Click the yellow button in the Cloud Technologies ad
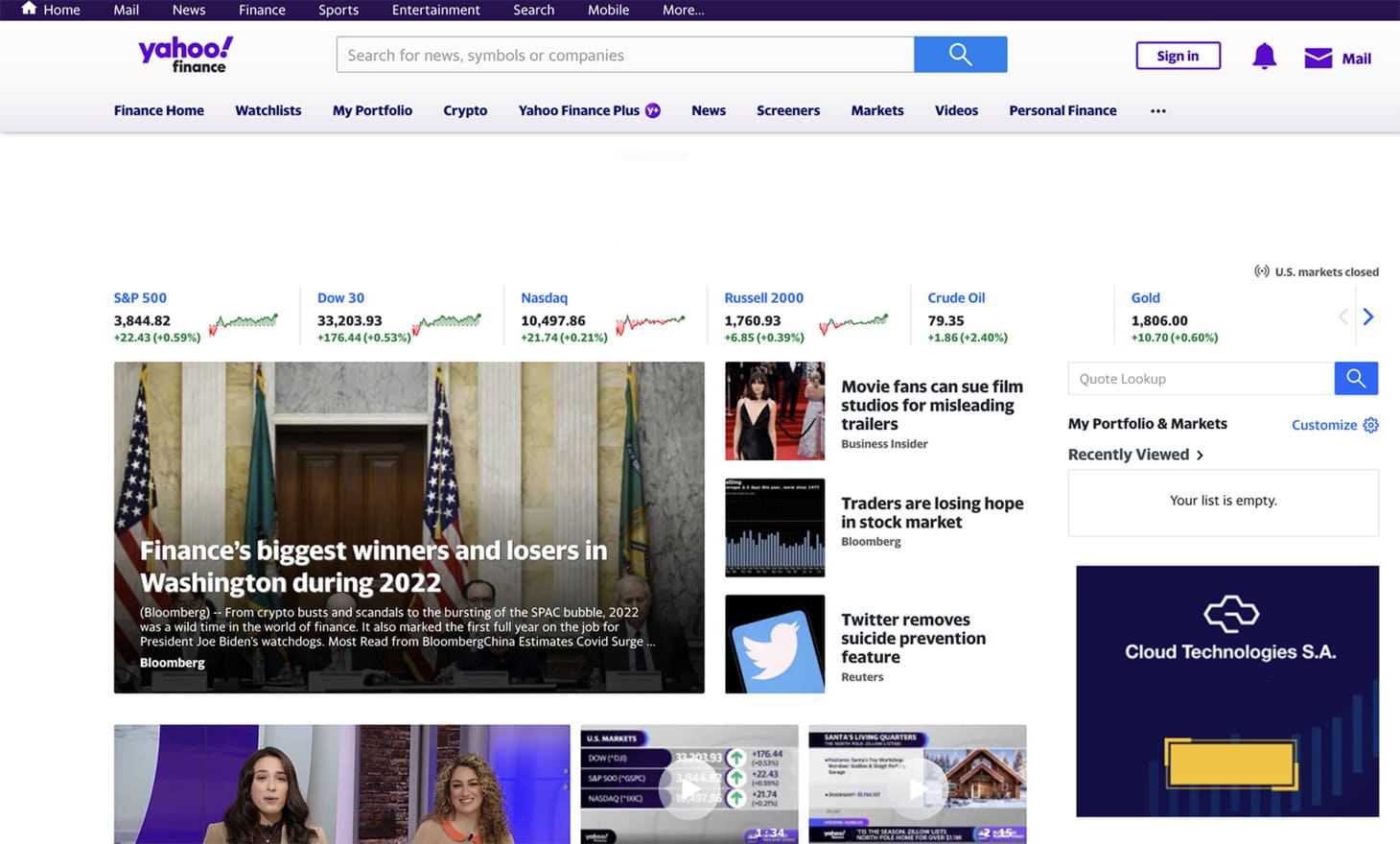The width and height of the screenshot is (1400, 844). click(1230, 763)
